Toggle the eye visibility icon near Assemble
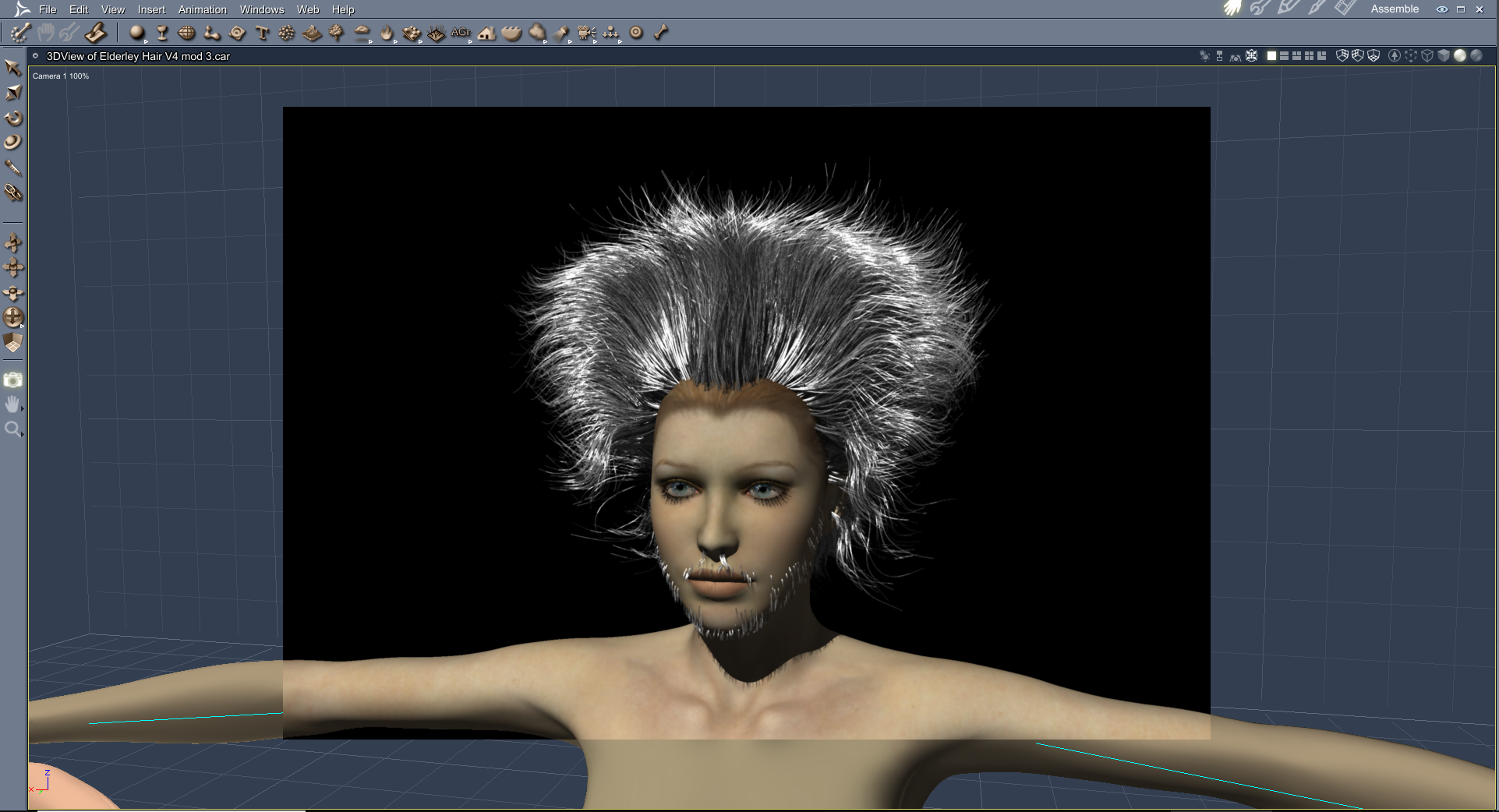The height and width of the screenshot is (812, 1499). pyautogui.click(x=1442, y=9)
